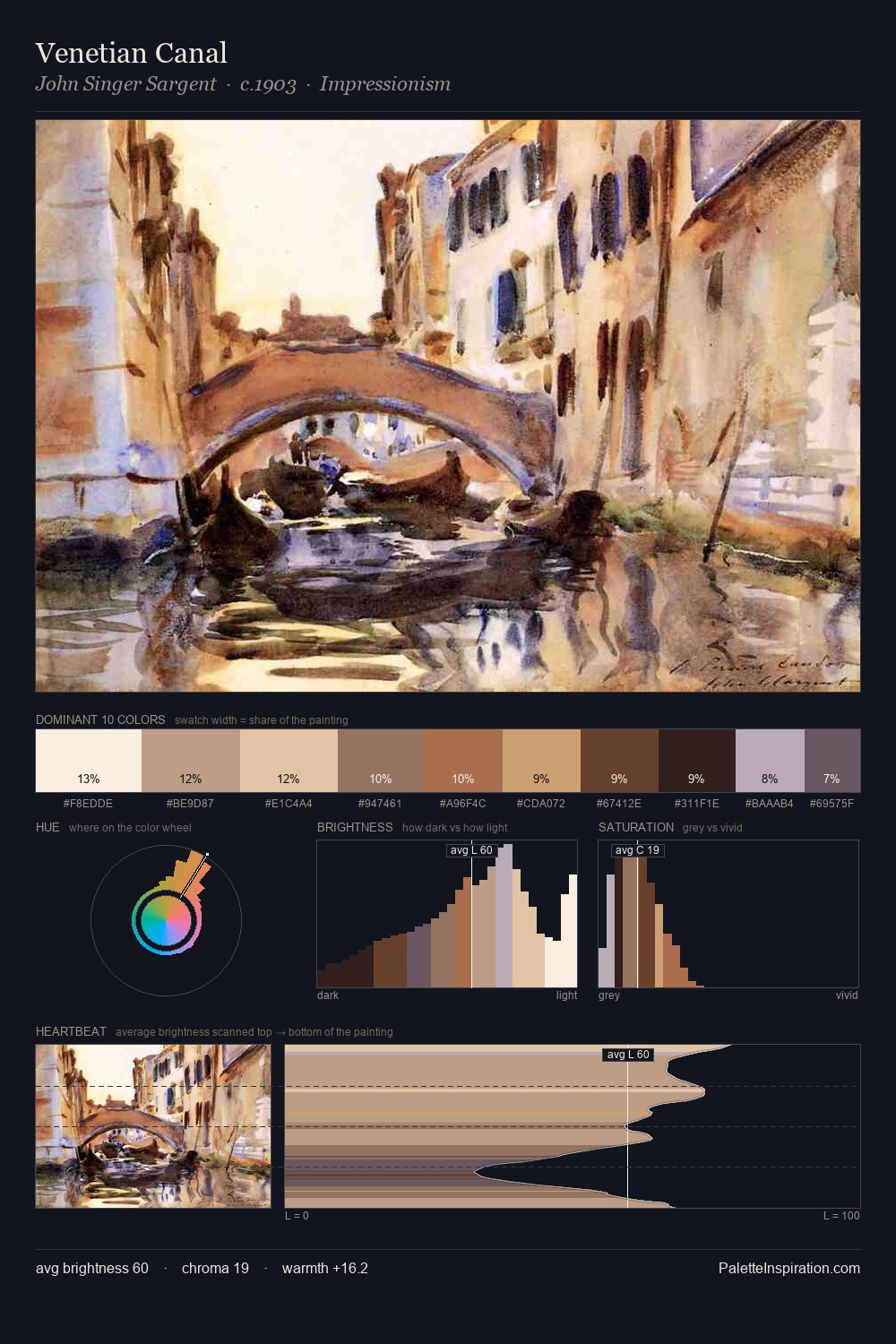Pick the #947461 brown swatch
The height and width of the screenshot is (1344, 896).
[381, 761]
